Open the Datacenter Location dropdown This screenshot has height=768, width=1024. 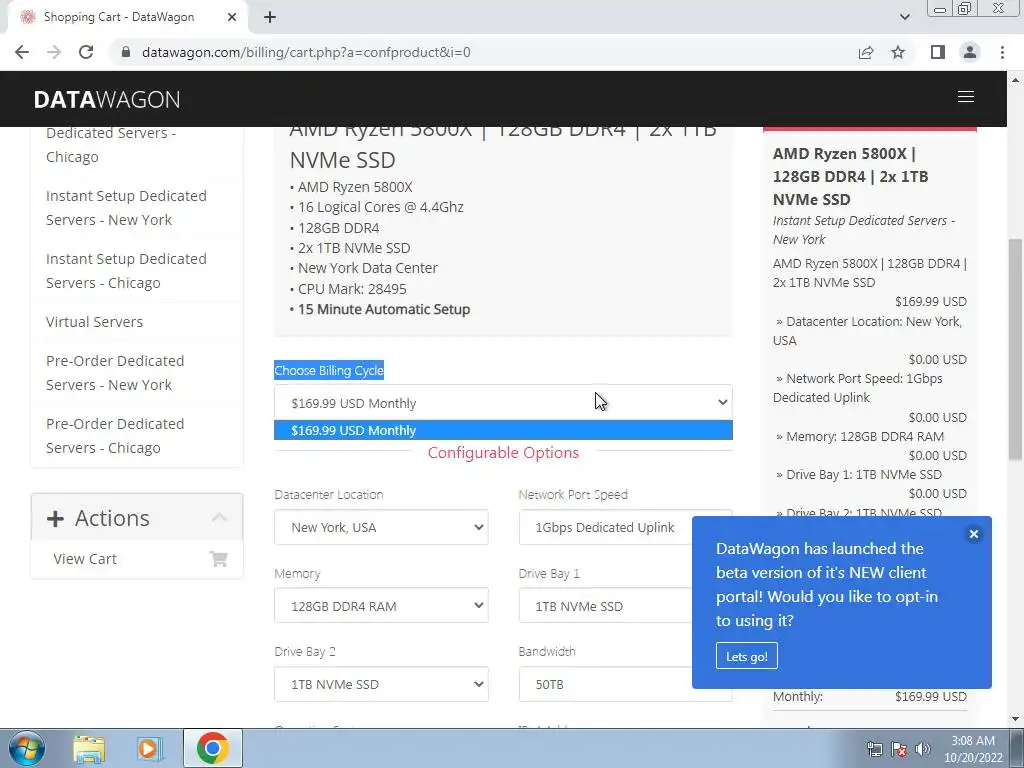(x=381, y=527)
